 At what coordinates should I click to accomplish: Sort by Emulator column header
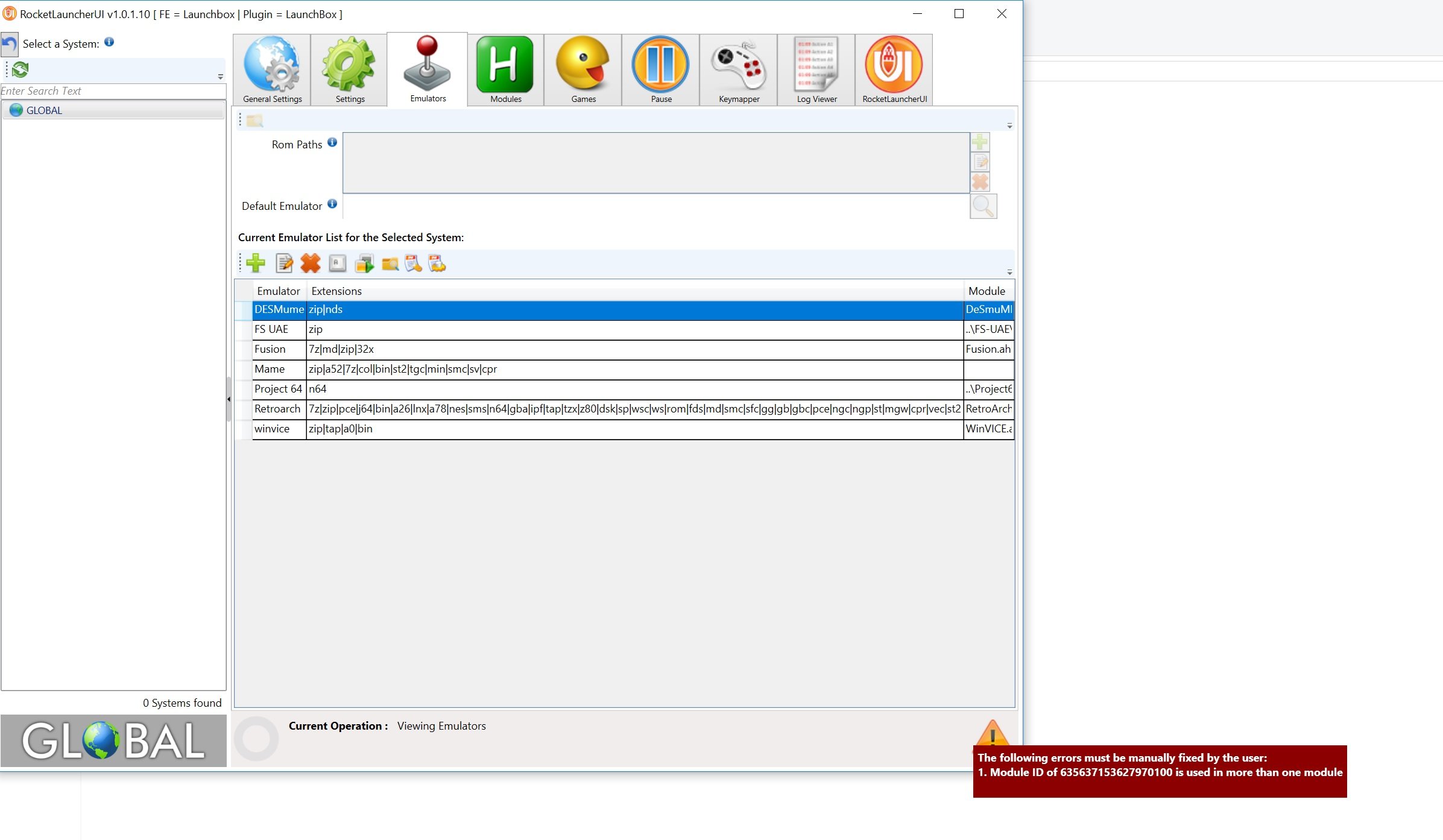point(279,291)
